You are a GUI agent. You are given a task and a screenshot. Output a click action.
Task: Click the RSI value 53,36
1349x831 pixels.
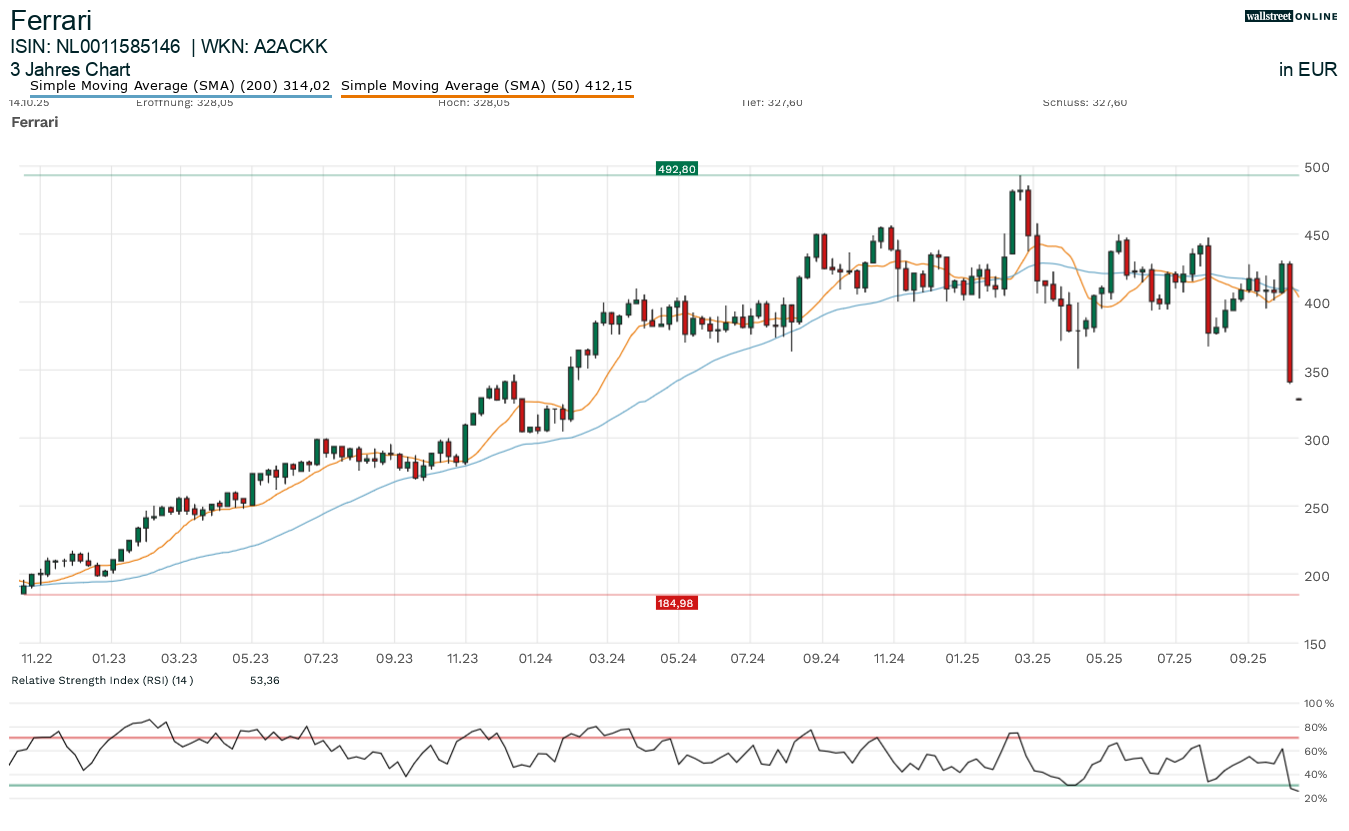point(264,681)
